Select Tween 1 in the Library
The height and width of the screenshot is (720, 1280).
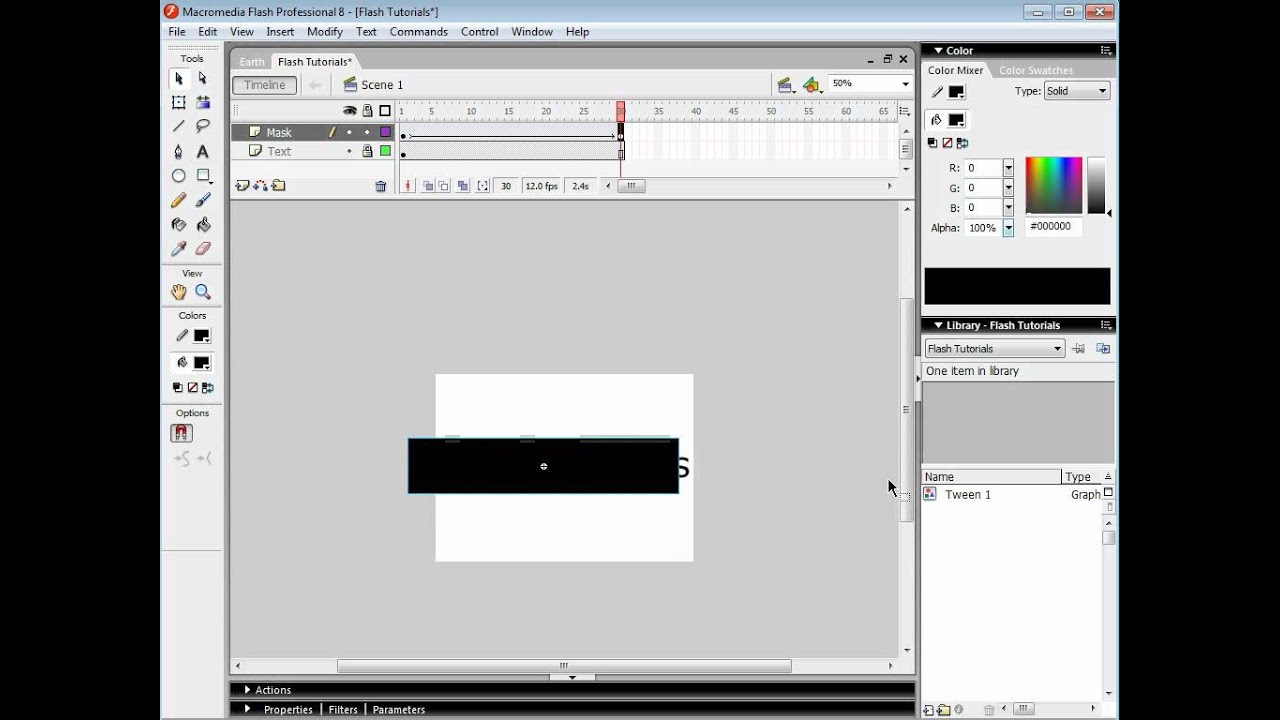[x=968, y=495]
